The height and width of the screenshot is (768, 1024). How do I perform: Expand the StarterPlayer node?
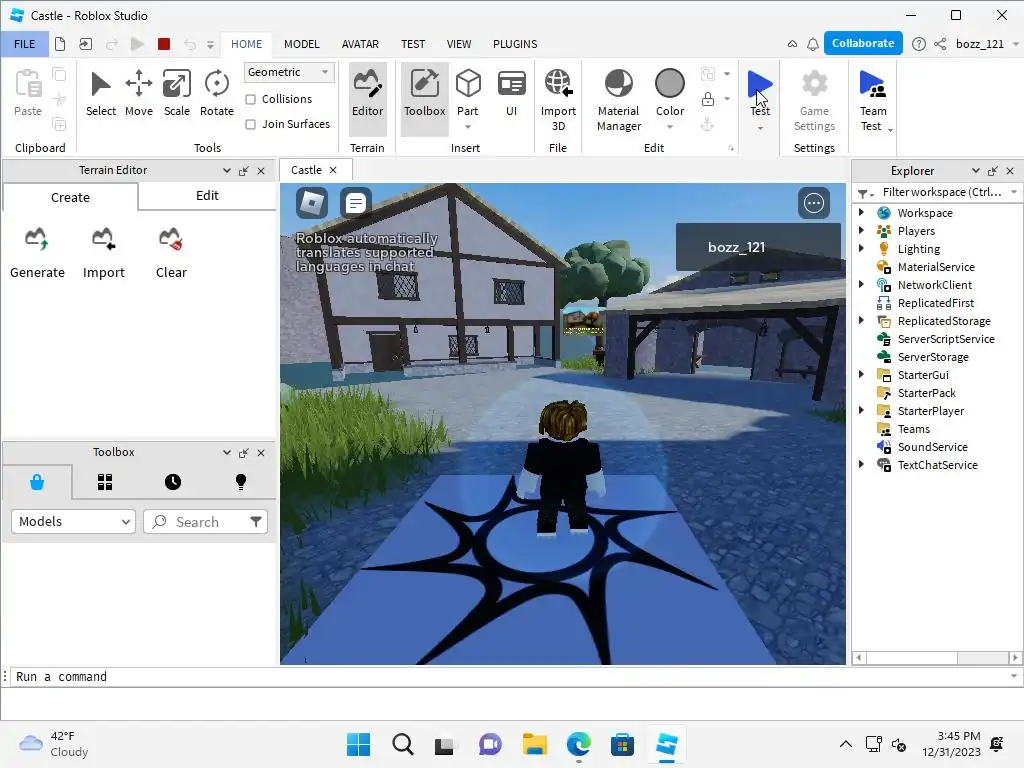[x=861, y=410]
